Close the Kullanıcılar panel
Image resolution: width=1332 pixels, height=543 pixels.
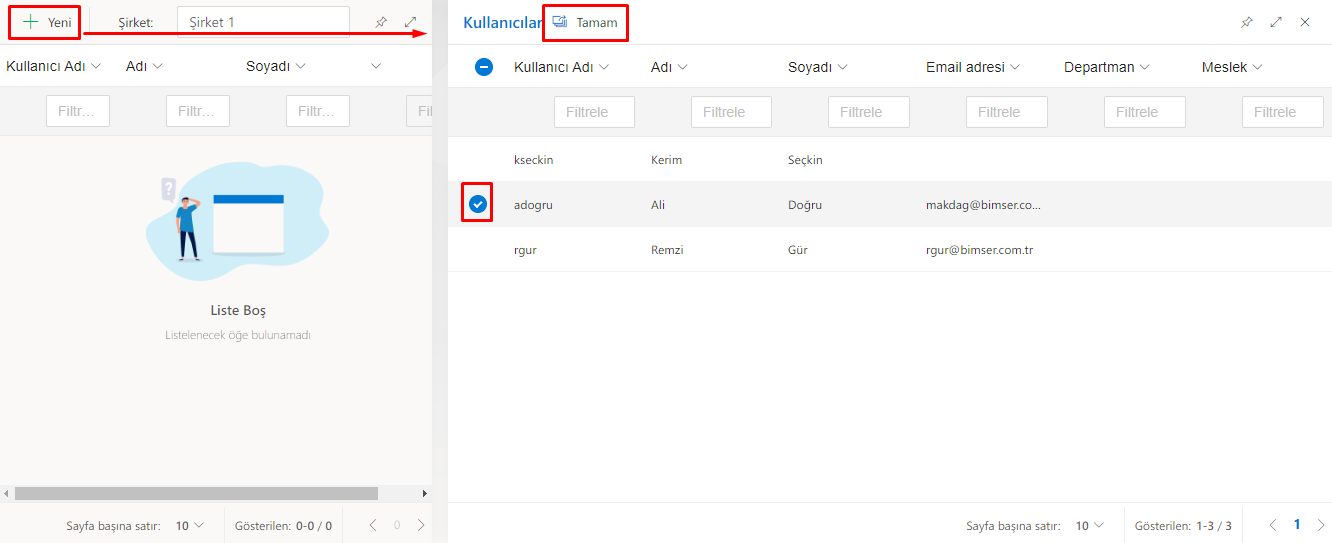pyautogui.click(x=1305, y=22)
